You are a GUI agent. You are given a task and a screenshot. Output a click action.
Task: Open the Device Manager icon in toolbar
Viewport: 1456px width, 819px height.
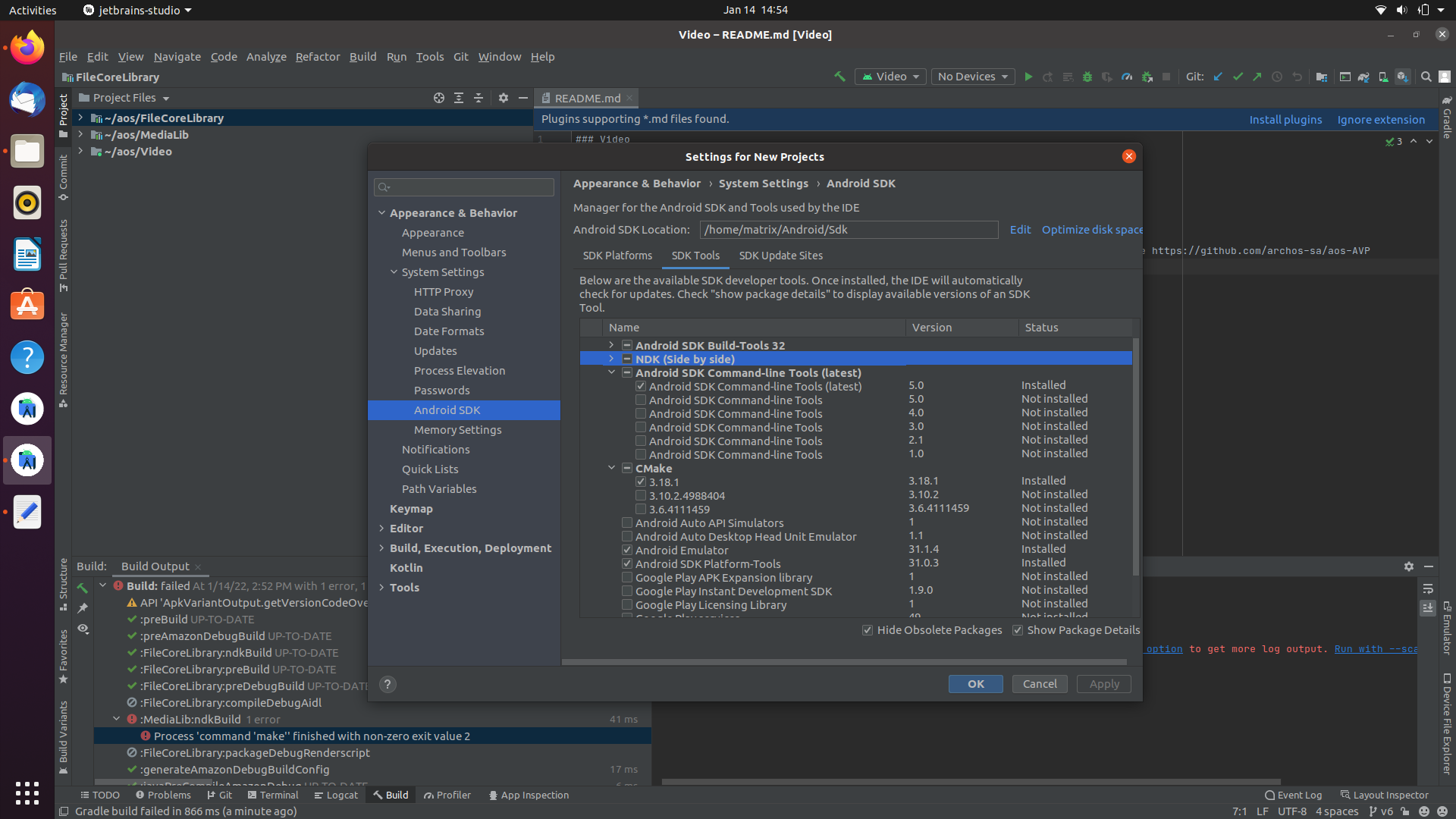[1383, 77]
